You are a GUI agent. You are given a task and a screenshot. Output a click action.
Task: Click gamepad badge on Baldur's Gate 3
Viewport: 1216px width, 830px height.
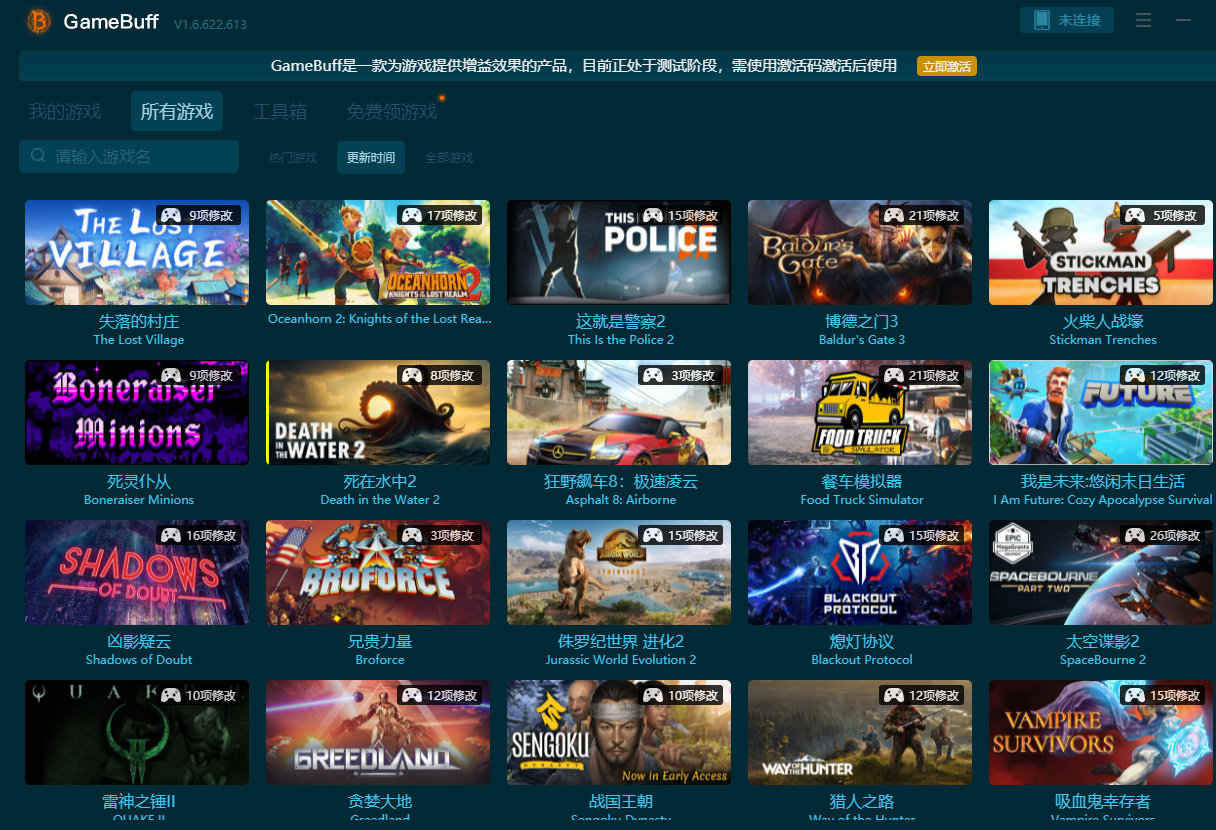pyautogui.click(x=893, y=215)
